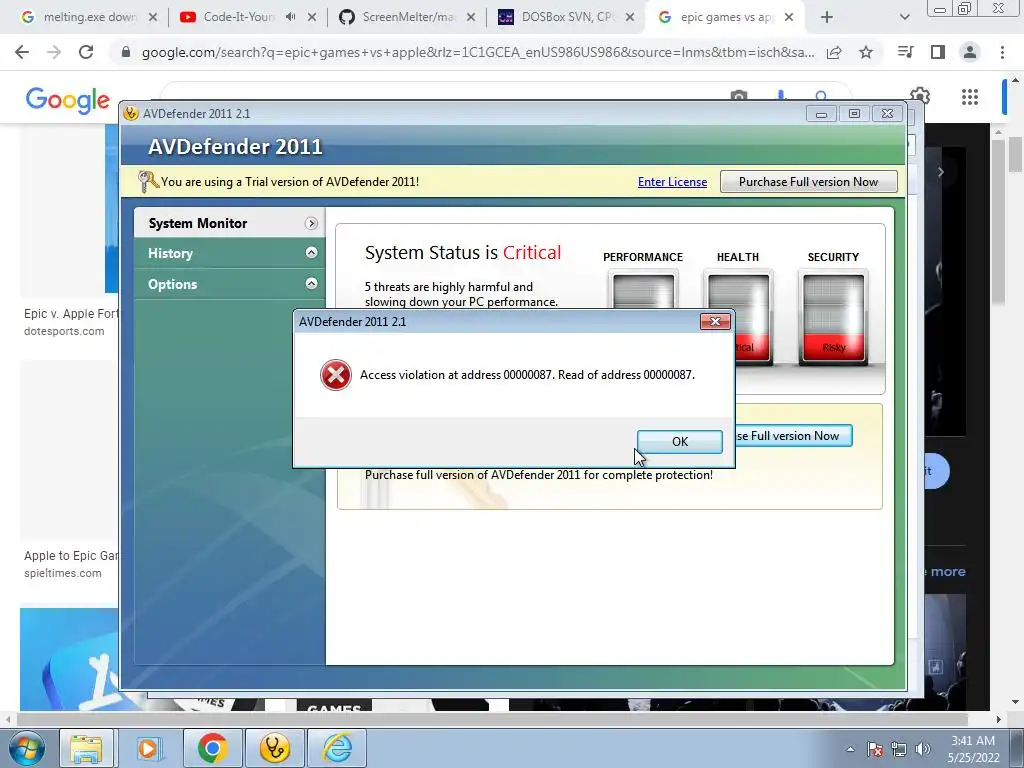This screenshot has width=1024, height=768.
Task: Click the volume speaker tray icon
Action: 923,749
